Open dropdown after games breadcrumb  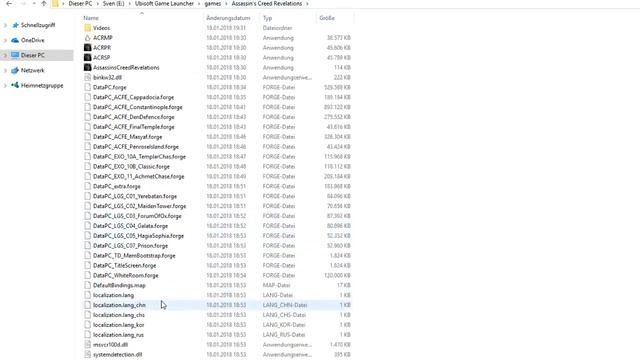226,4
